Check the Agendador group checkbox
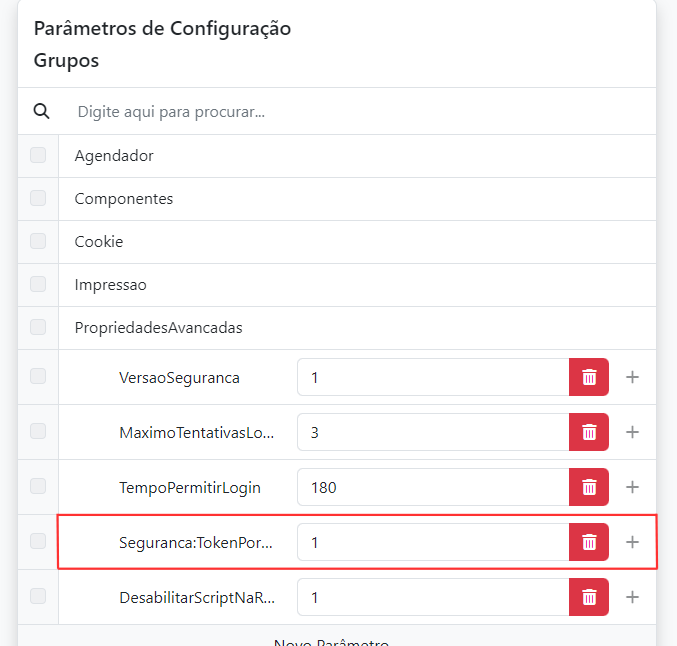Image resolution: width=677 pixels, height=646 pixels. tap(38, 155)
